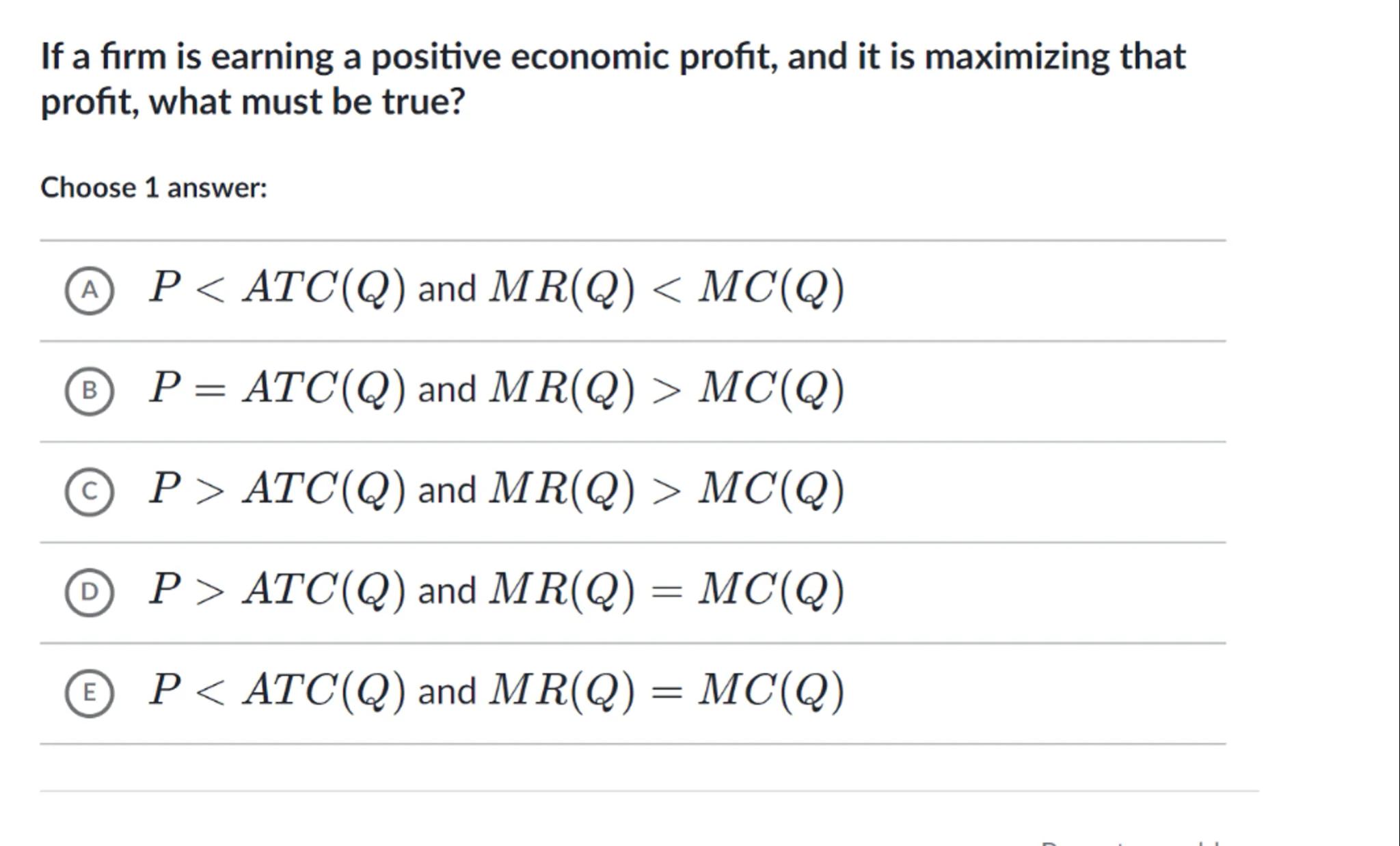Click 'P < ATC(Q)' in option A
The height and width of the screenshot is (846, 1400).
click(277, 287)
